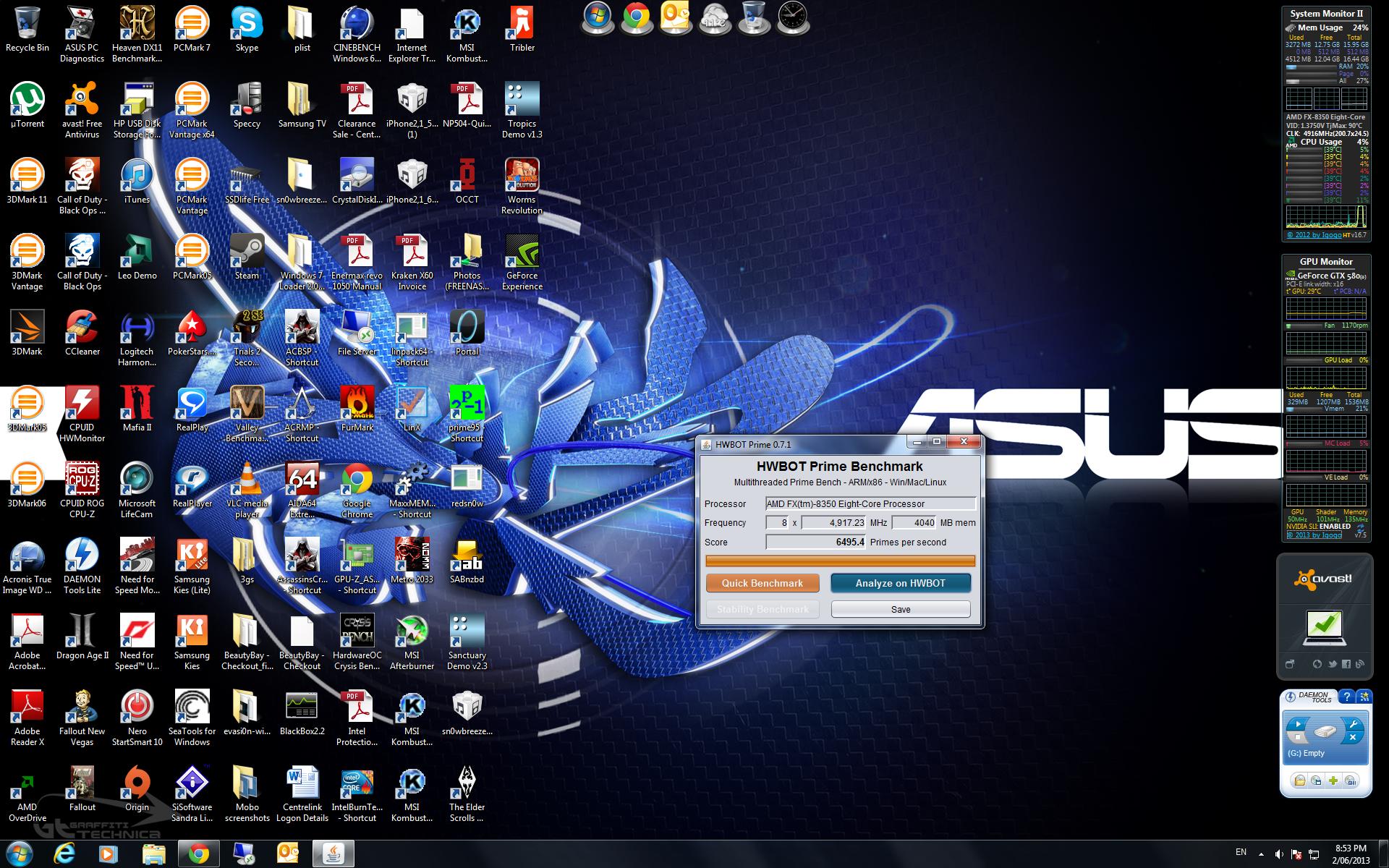The width and height of the screenshot is (1389, 868).
Task: Open the Windows Start orb on the taskbar
Action: pos(20,854)
